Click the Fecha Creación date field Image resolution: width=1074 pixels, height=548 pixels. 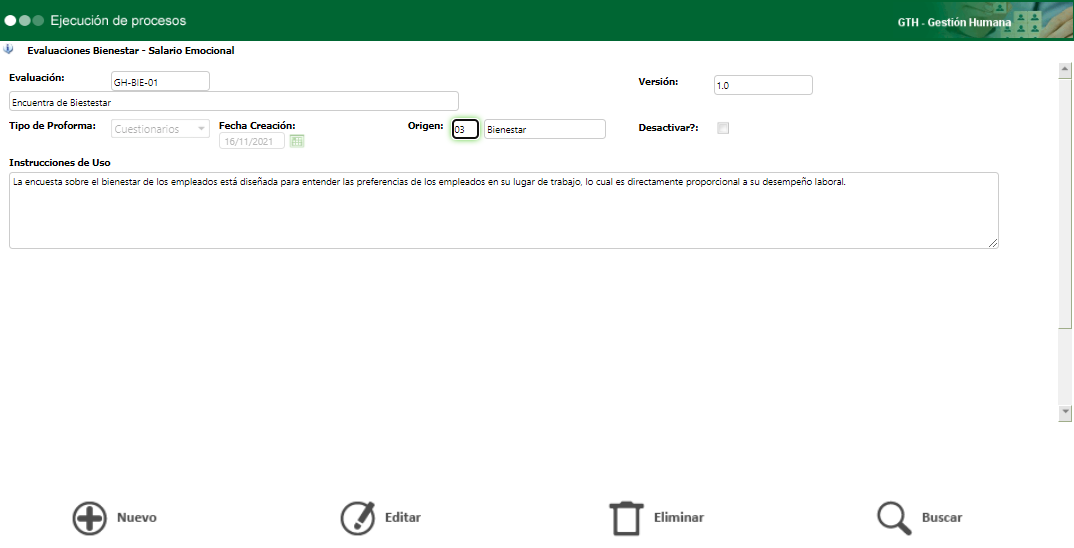pos(251,141)
